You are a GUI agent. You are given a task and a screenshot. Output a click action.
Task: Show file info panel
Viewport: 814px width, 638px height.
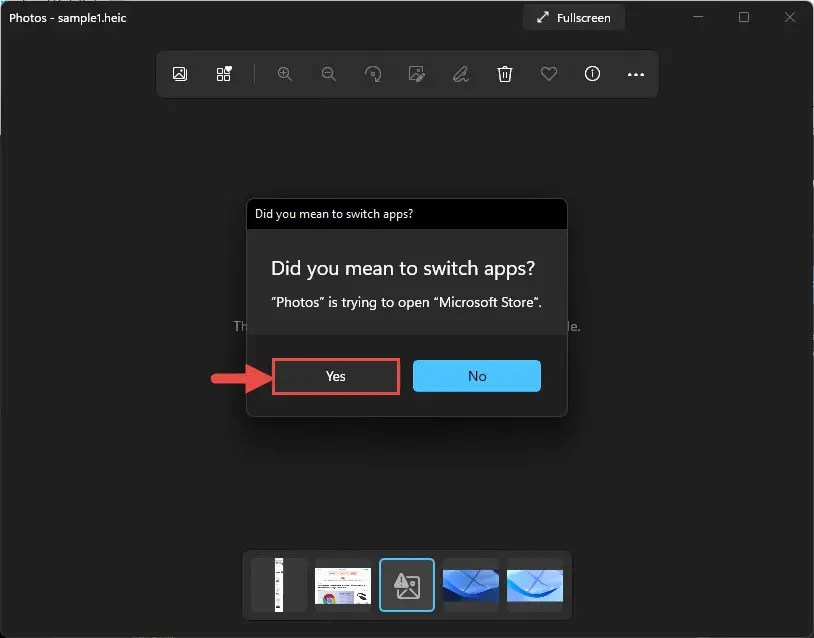click(x=592, y=74)
